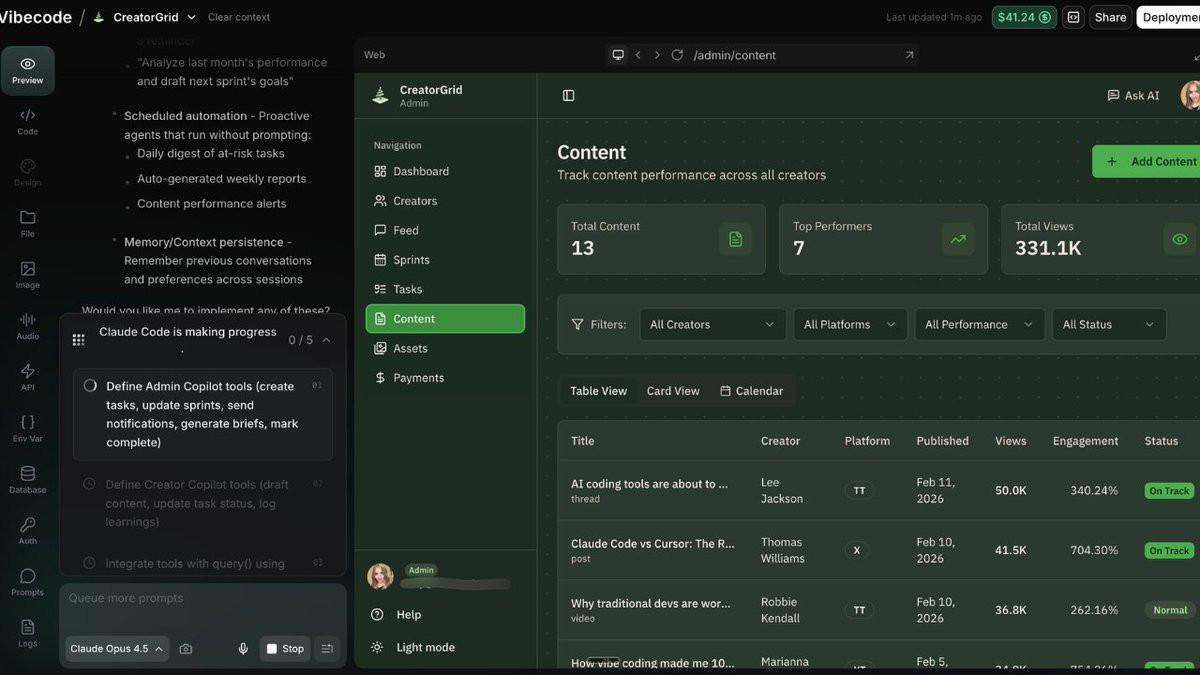This screenshot has height=675, width=1200.
Task: Open the Design tool in sidebar
Action: tap(27, 173)
